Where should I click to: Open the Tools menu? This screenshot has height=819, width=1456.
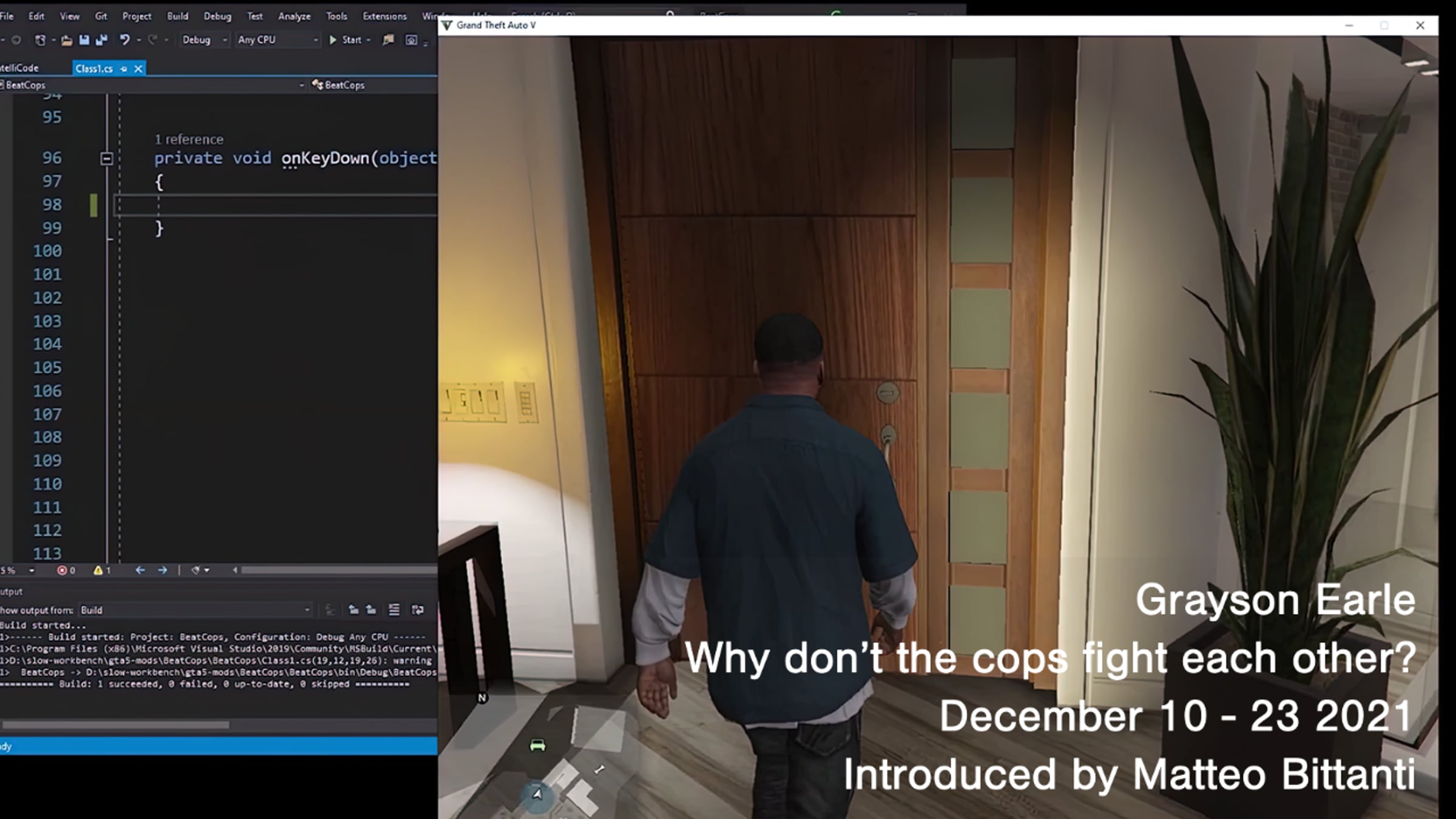click(x=337, y=16)
